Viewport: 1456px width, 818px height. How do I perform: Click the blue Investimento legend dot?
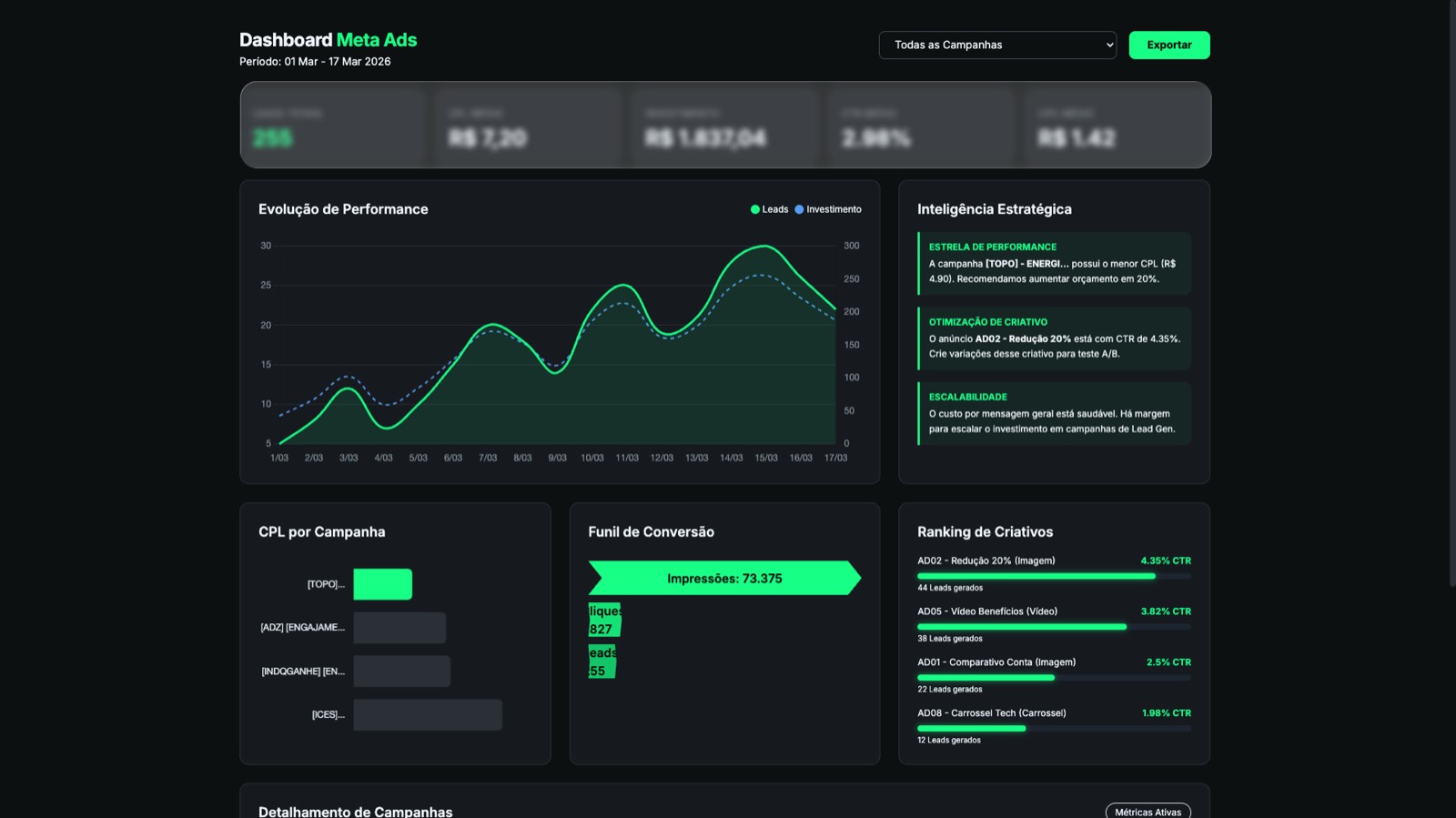[x=799, y=209]
